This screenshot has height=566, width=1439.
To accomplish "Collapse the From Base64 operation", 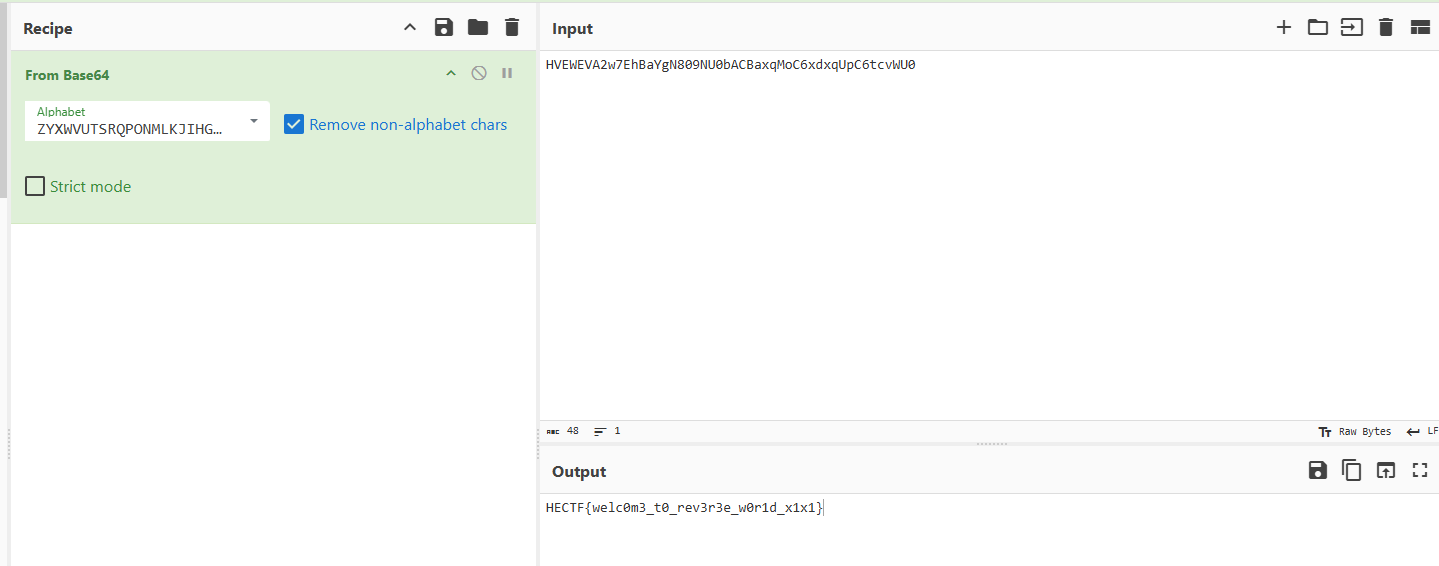I will [x=451, y=73].
